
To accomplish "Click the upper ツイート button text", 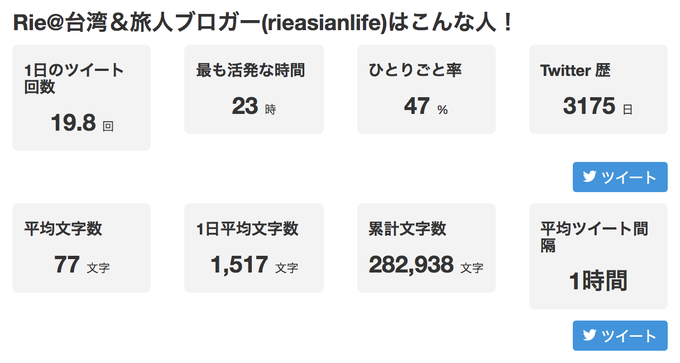I will click(628, 177).
